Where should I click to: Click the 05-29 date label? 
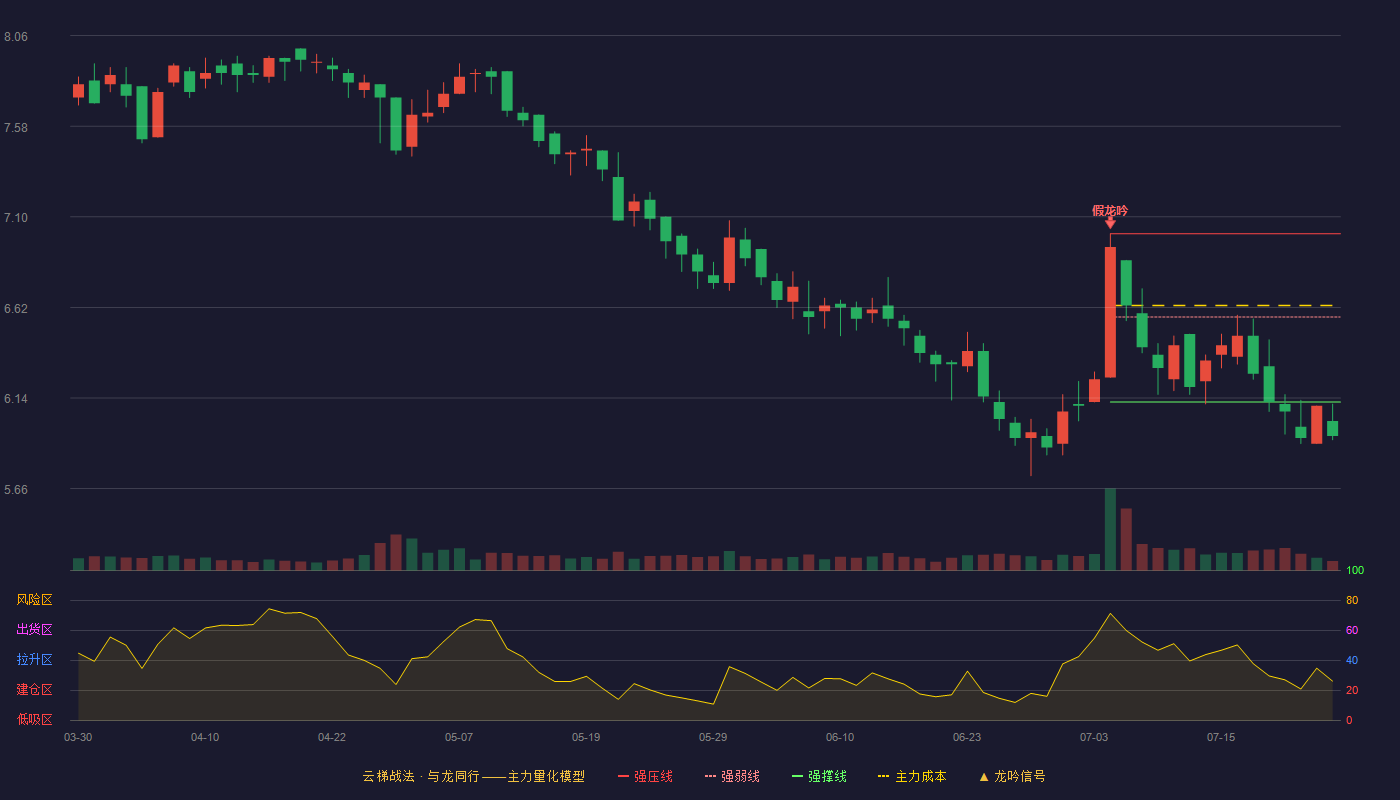coord(713,737)
